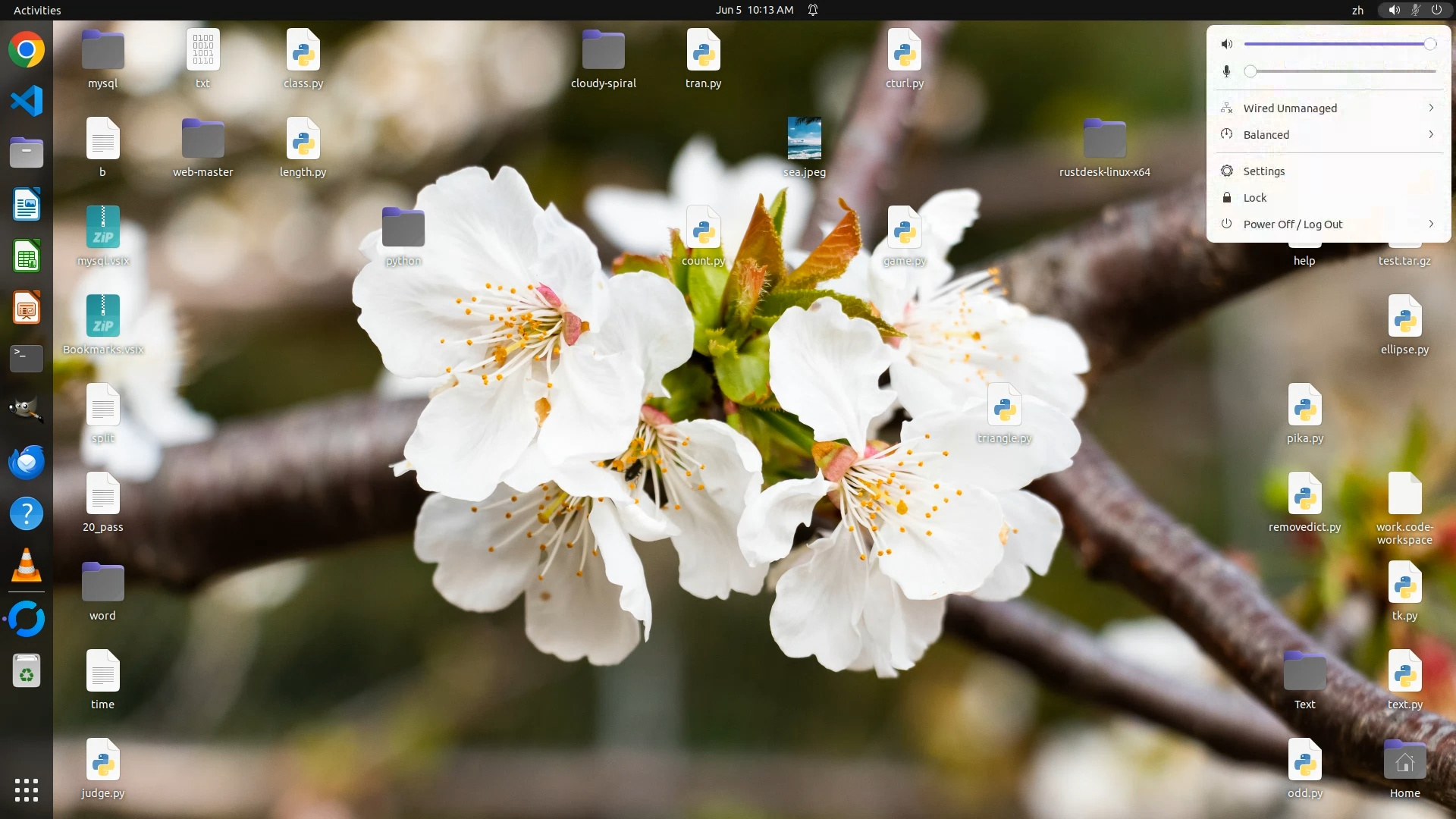Open LibreOffice Calc from dock

27,256
